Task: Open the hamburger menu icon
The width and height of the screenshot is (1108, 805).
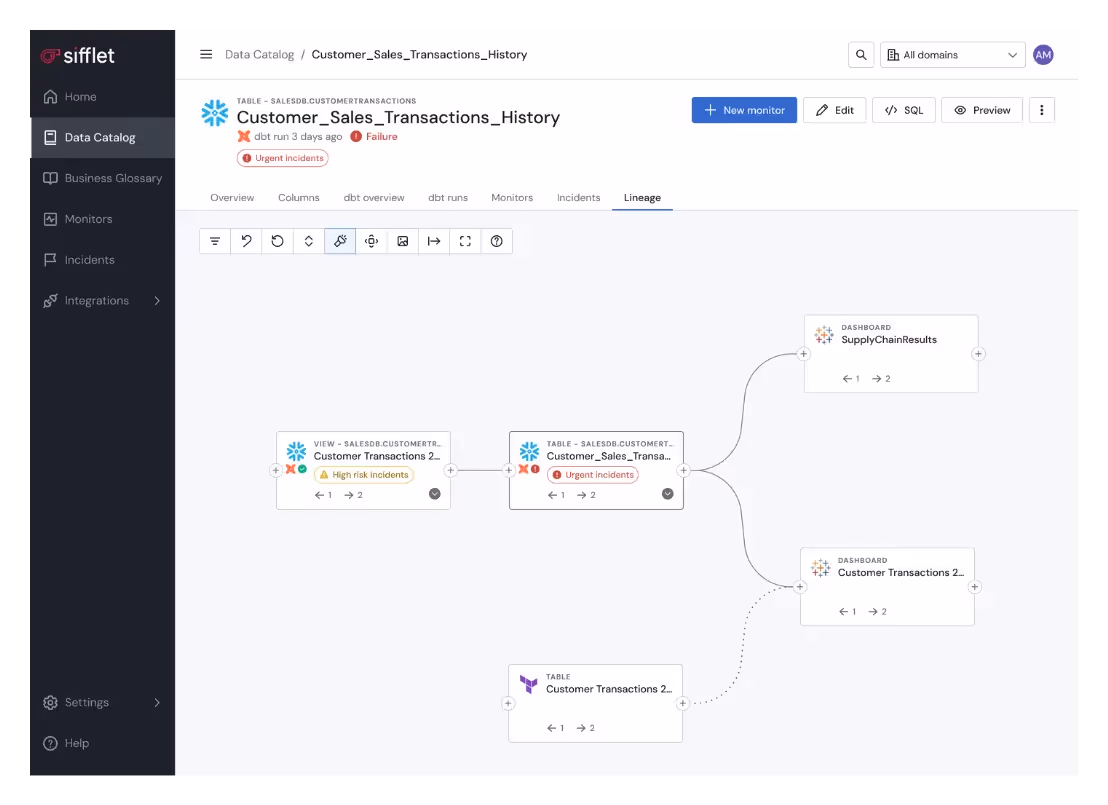Action: [x=206, y=54]
